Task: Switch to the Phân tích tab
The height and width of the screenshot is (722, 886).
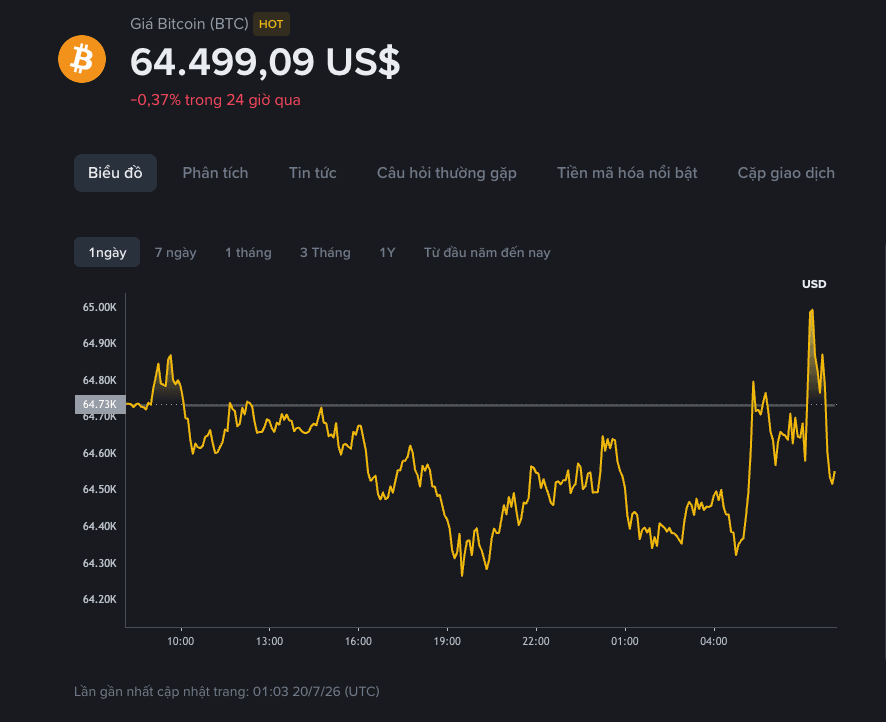Action: (215, 173)
